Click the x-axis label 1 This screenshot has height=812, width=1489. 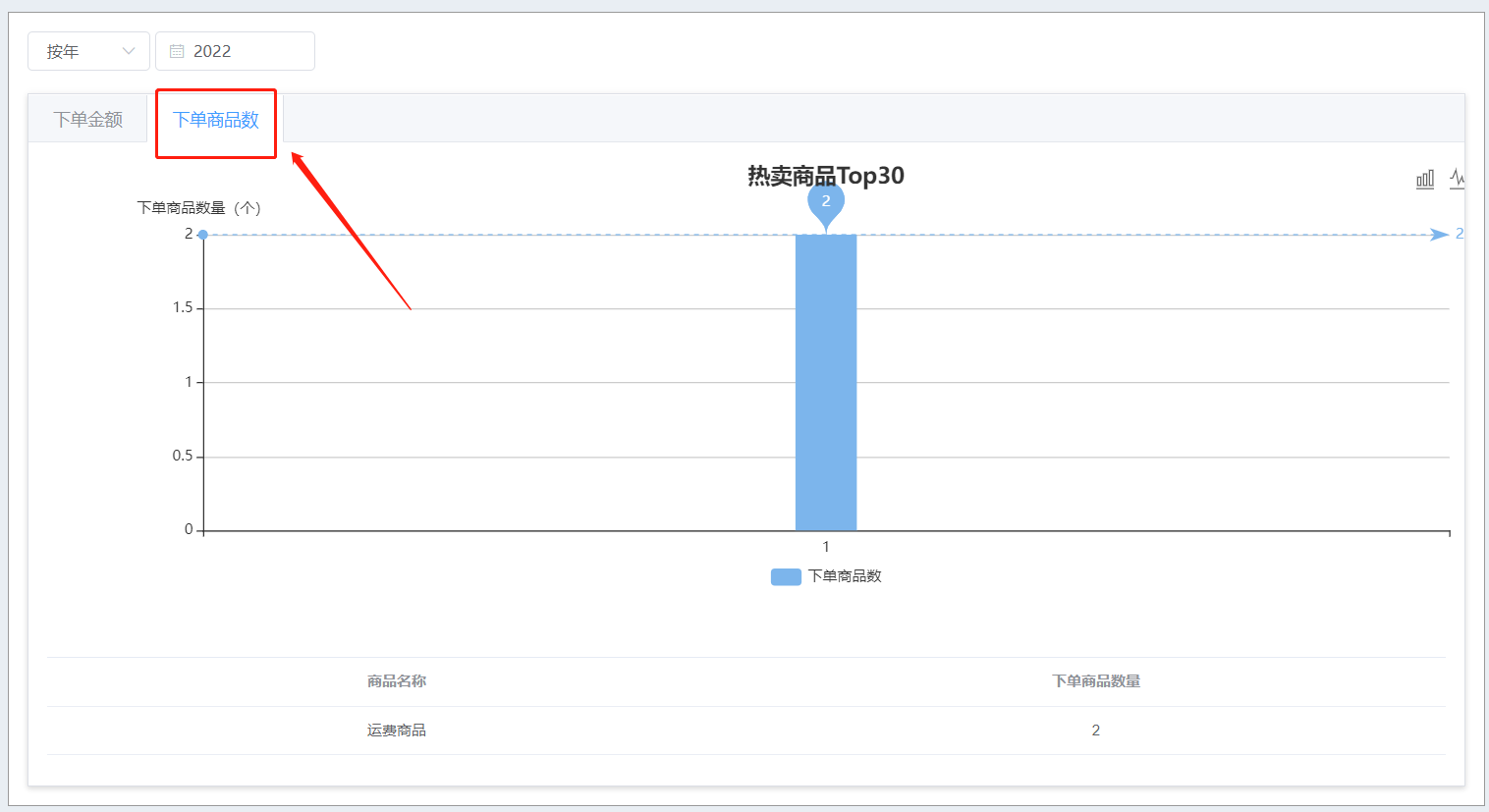[826, 547]
